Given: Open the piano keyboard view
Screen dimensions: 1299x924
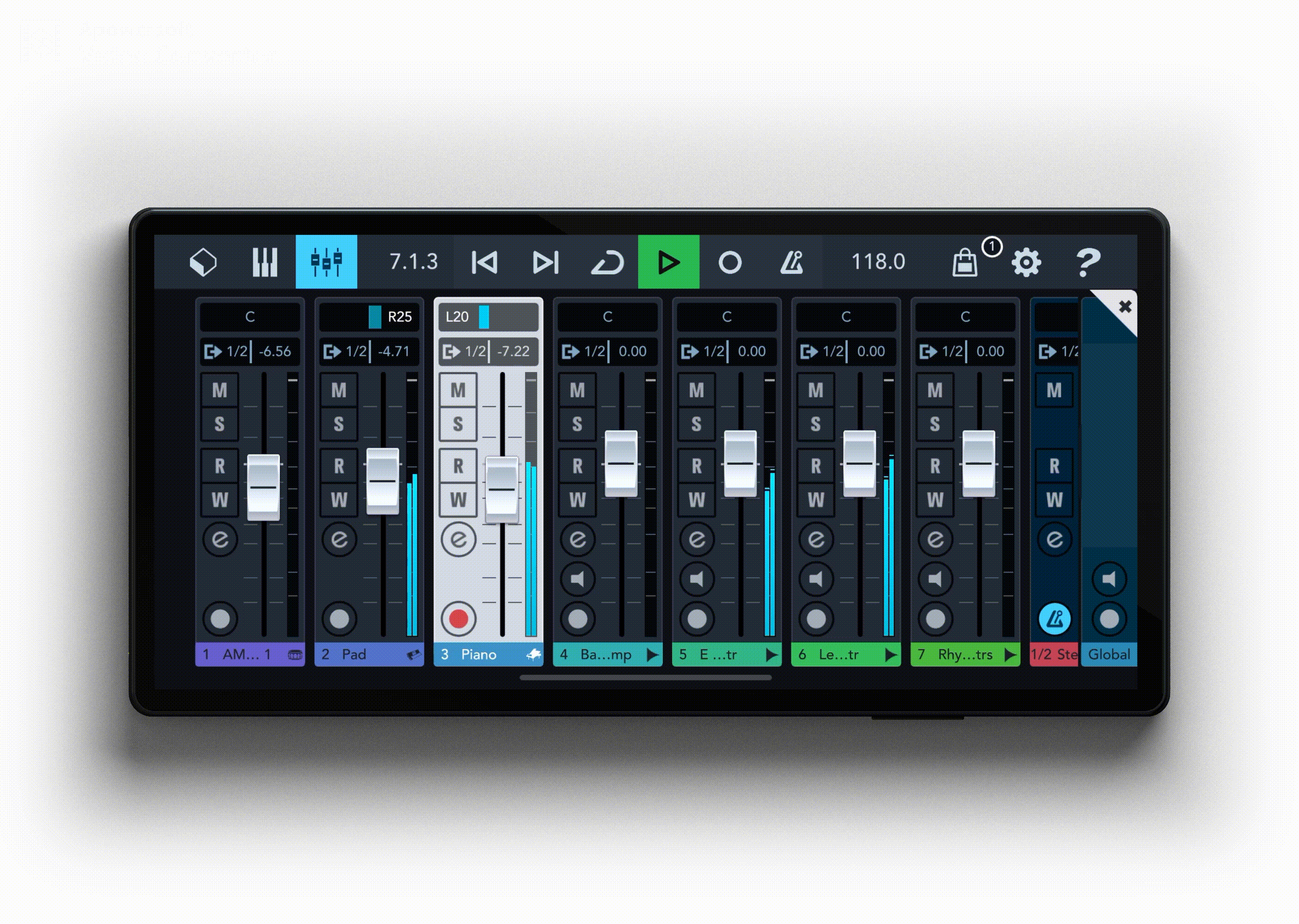Looking at the screenshot, I should (x=265, y=262).
